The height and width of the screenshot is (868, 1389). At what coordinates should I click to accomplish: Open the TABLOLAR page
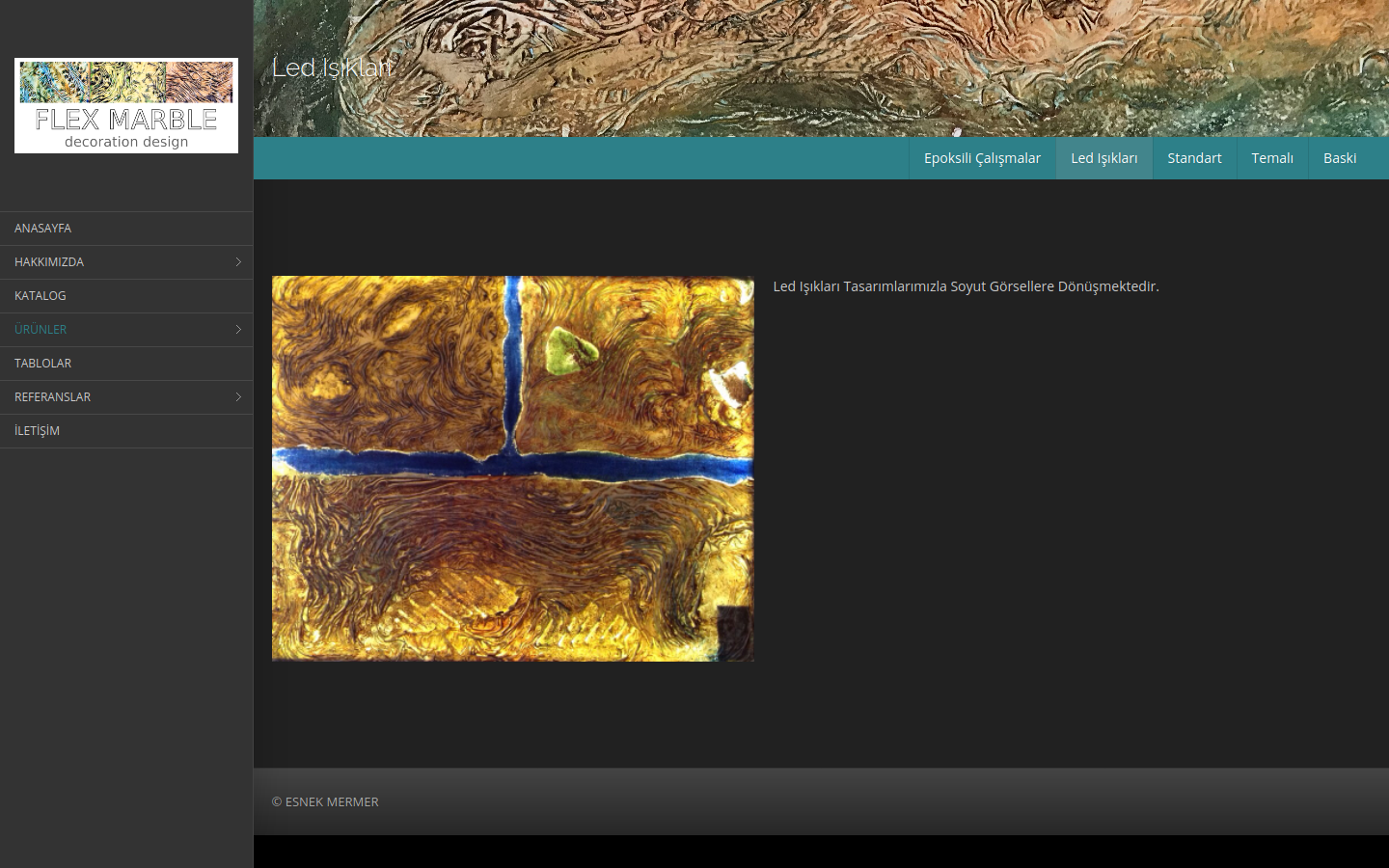pyautogui.click(x=126, y=364)
